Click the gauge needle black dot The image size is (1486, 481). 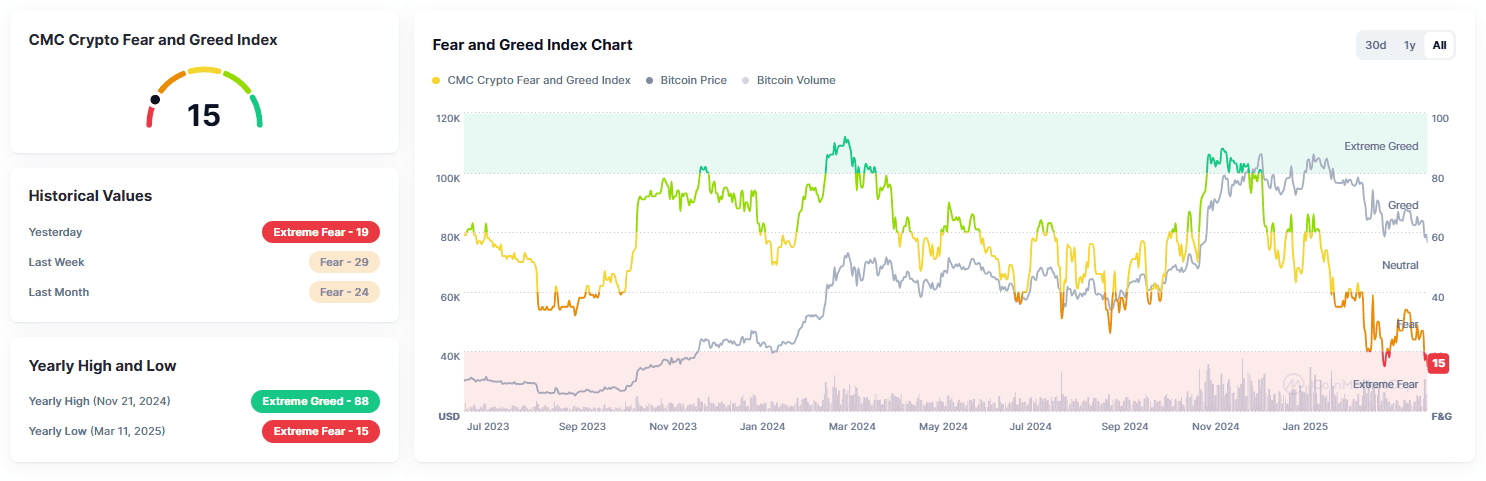tap(155, 100)
